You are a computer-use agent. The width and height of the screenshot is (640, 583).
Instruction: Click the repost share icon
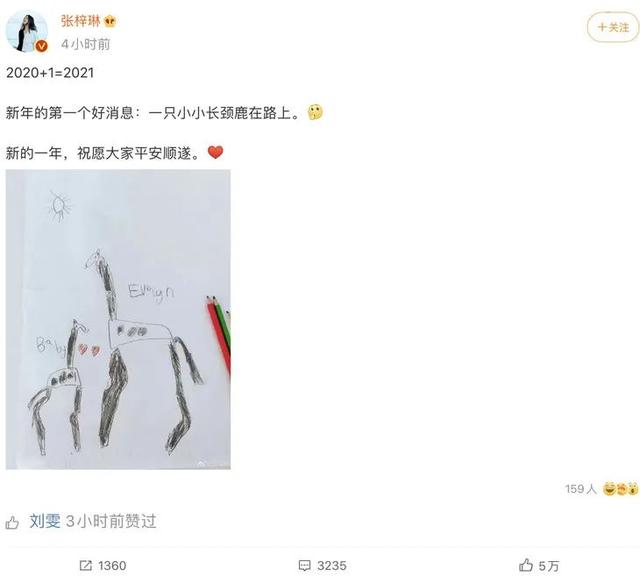[86, 565]
